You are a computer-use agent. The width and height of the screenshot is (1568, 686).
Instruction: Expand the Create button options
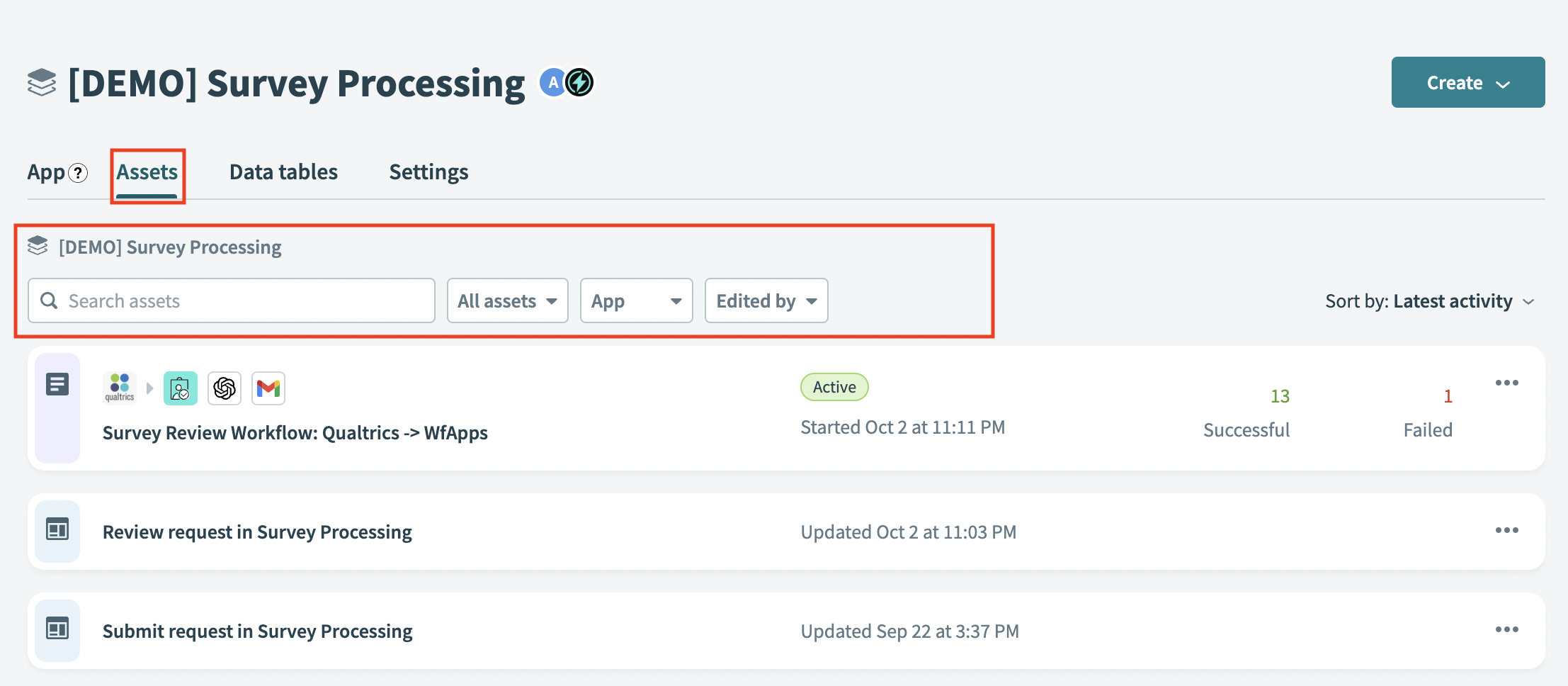[1468, 81]
